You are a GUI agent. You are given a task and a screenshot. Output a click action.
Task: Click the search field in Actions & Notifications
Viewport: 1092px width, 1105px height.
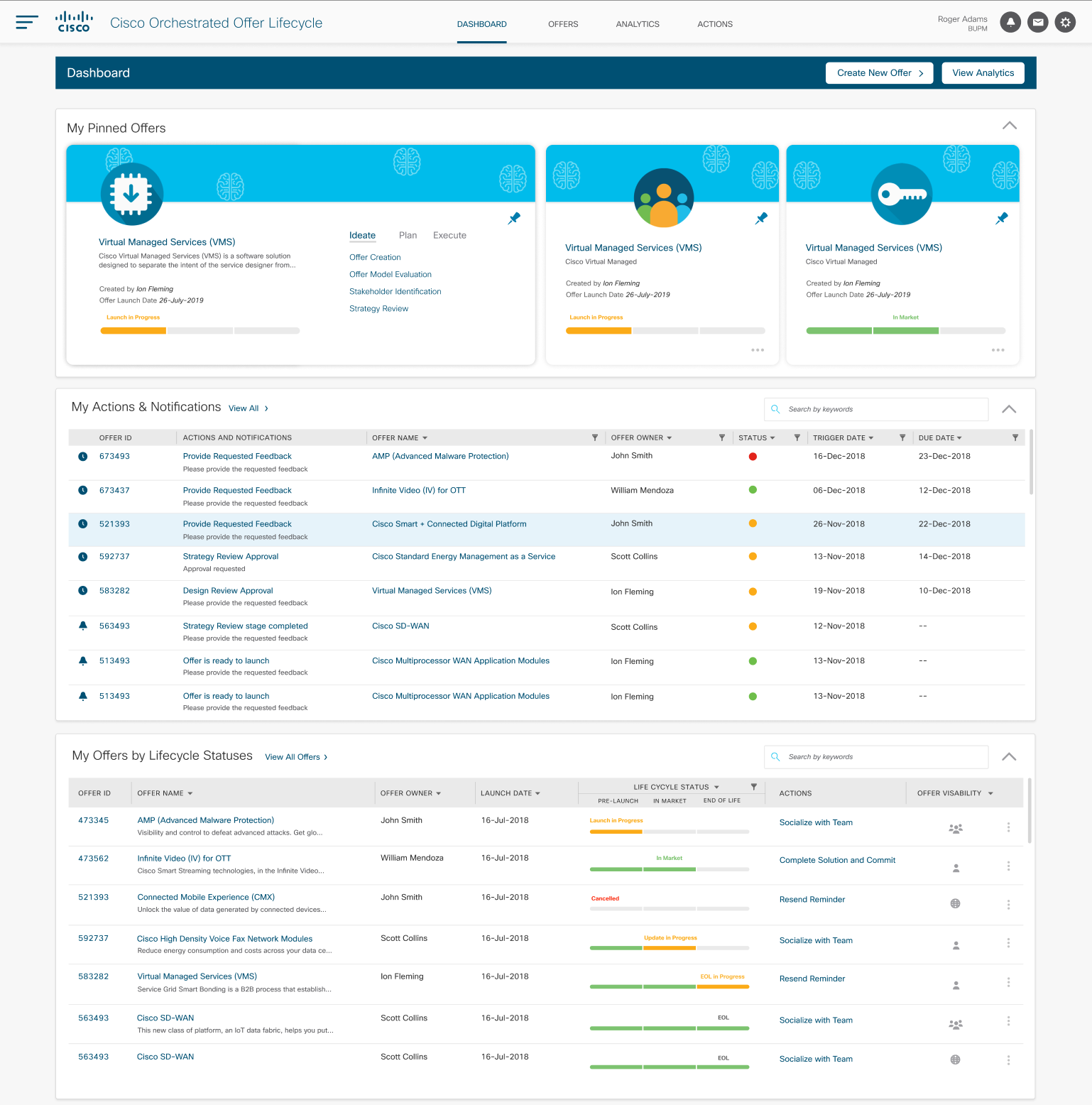click(880, 409)
